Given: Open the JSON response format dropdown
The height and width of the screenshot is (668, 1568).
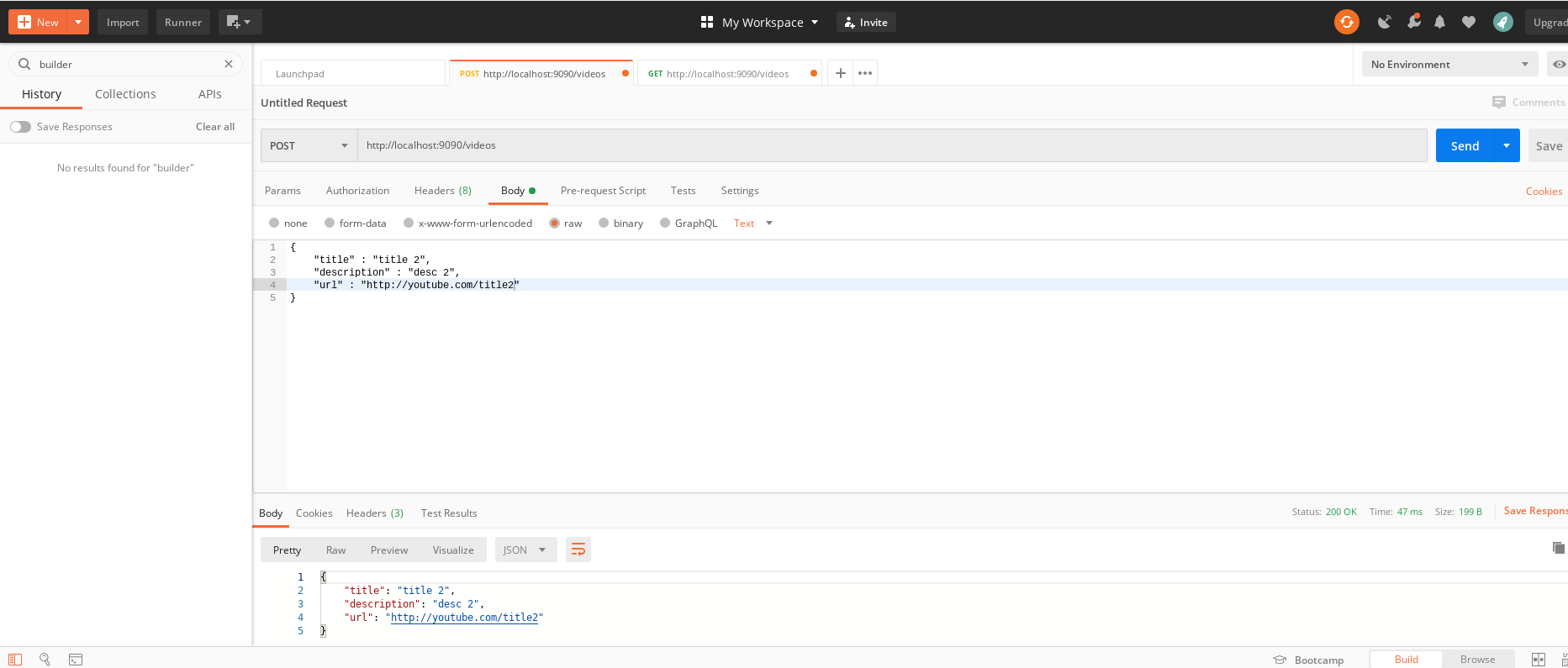Looking at the screenshot, I should pyautogui.click(x=525, y=550).
